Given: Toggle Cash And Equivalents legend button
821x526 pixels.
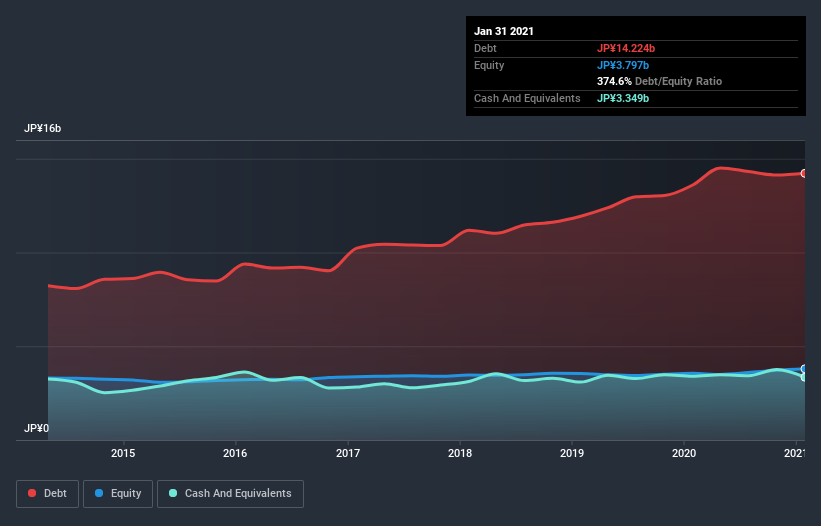Looking at the screenshot, I should tap(230, 494).
